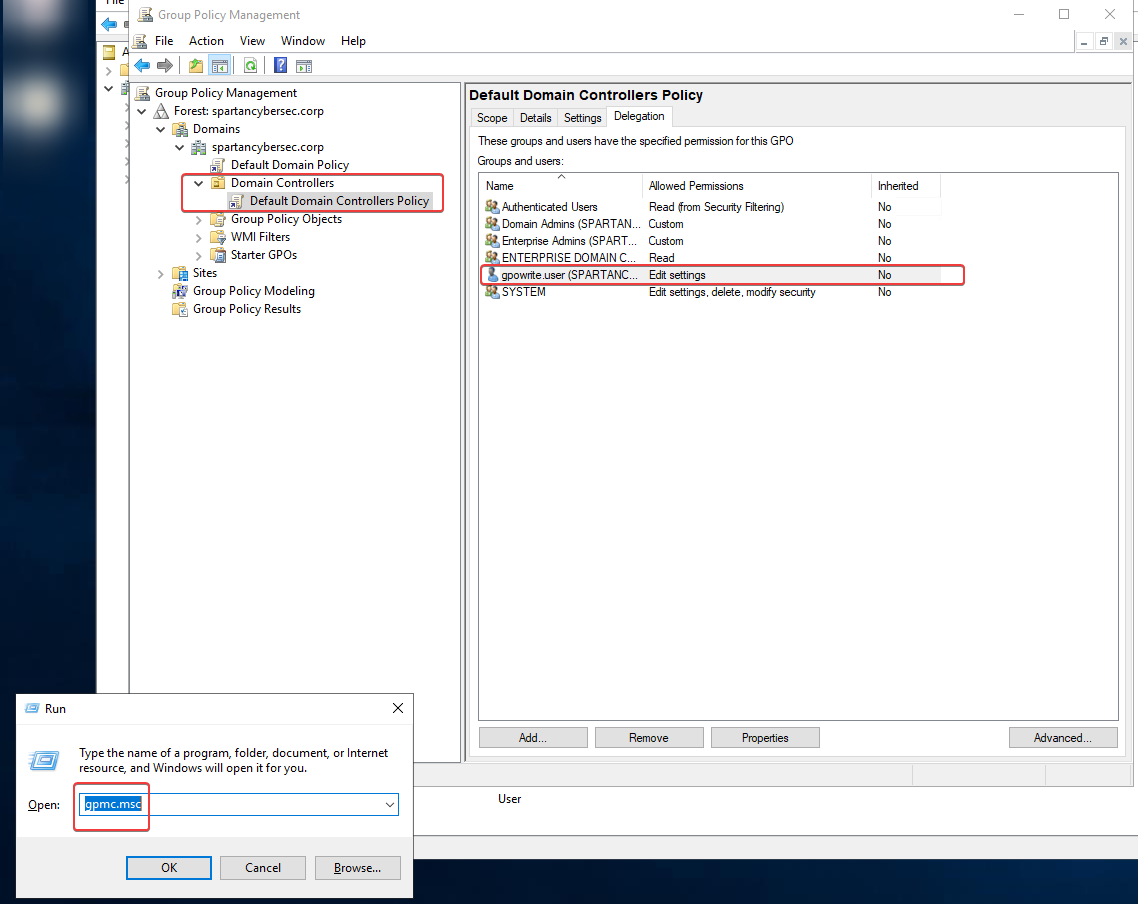1138x904 pixels.
Task: Click the Run dialog's program icon
Action: click(x=44, y=760)
